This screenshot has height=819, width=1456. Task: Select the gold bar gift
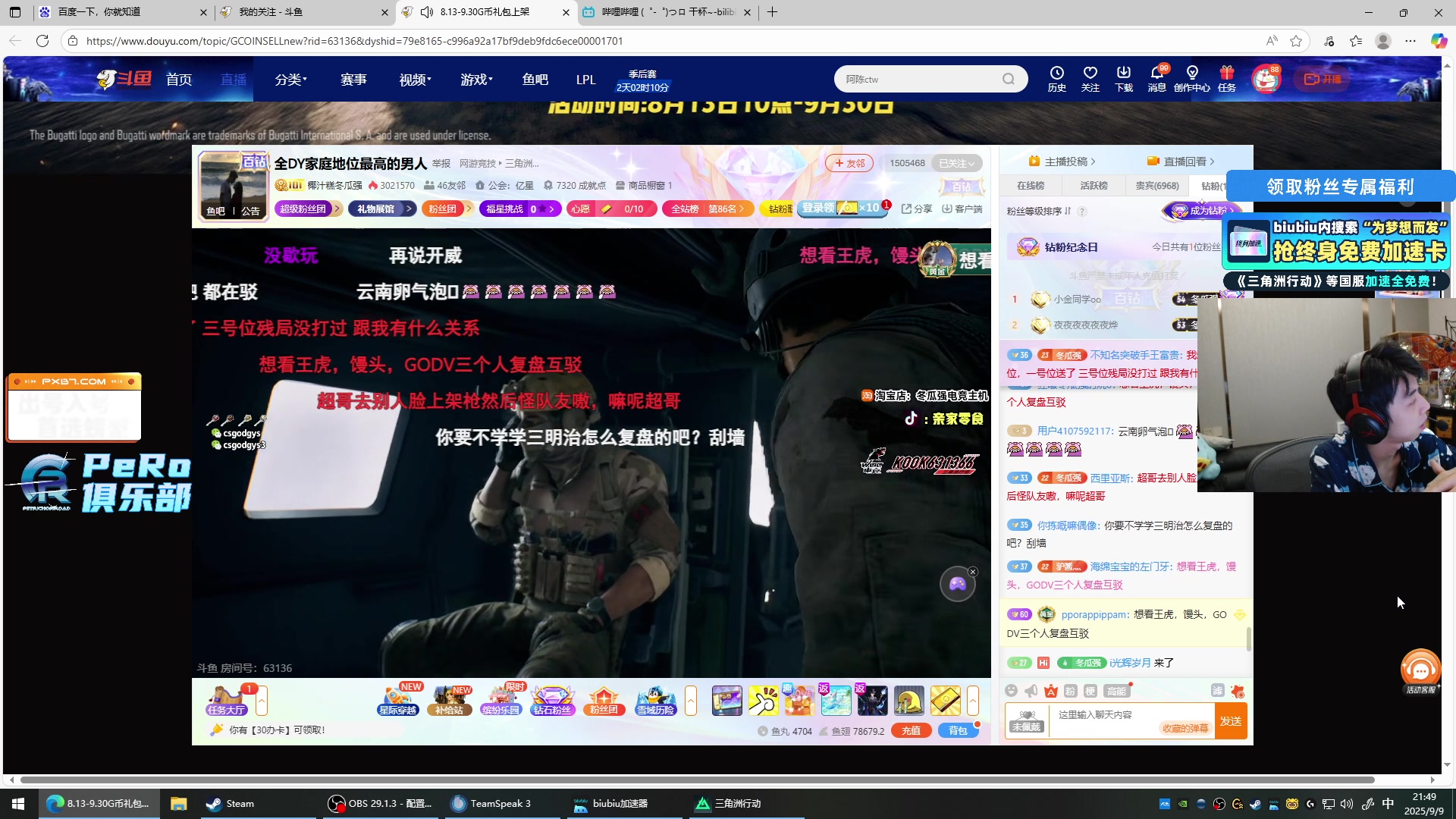(x=946, y=700)
